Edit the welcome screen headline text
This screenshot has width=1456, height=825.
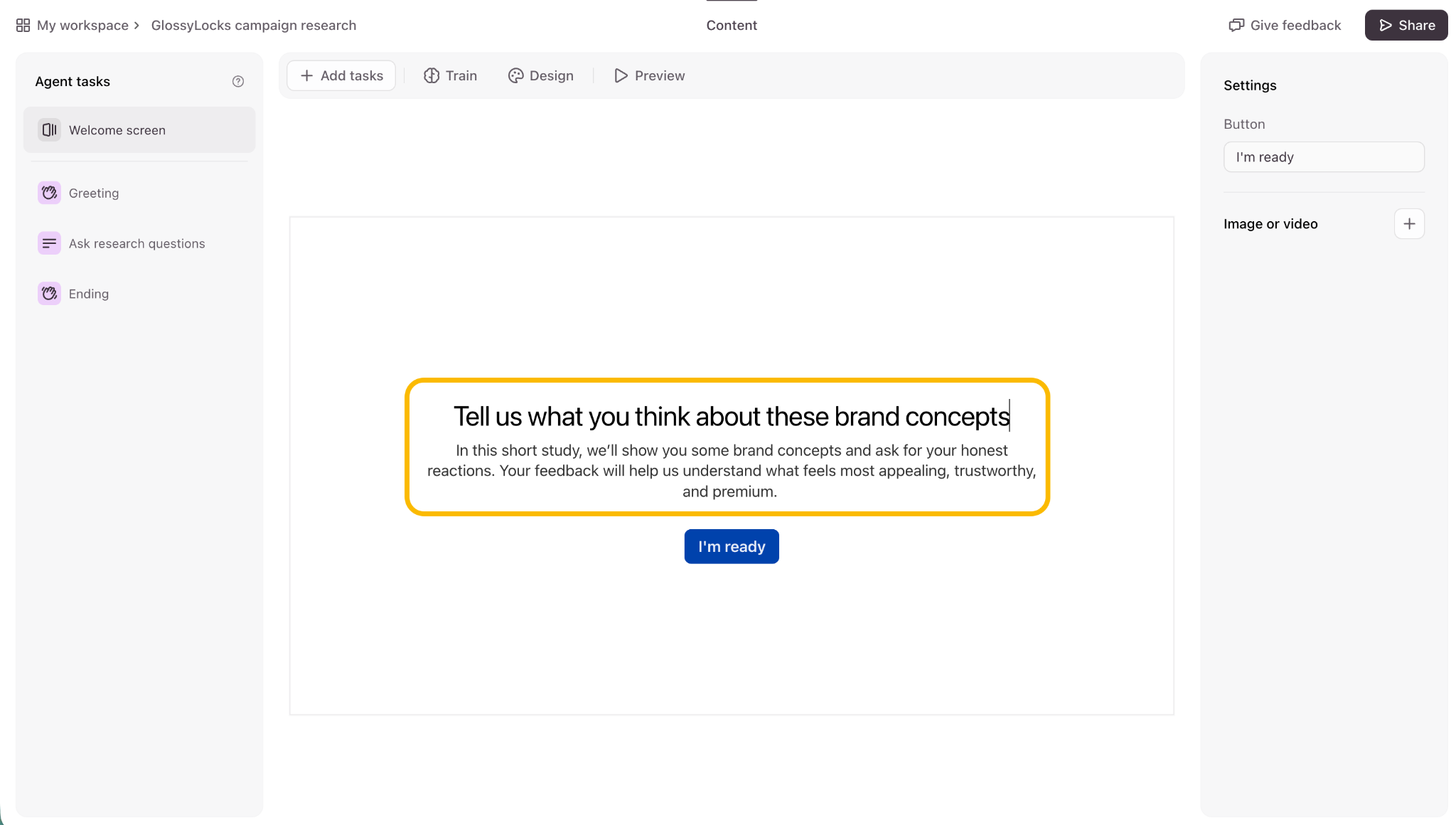pos(732,416)
